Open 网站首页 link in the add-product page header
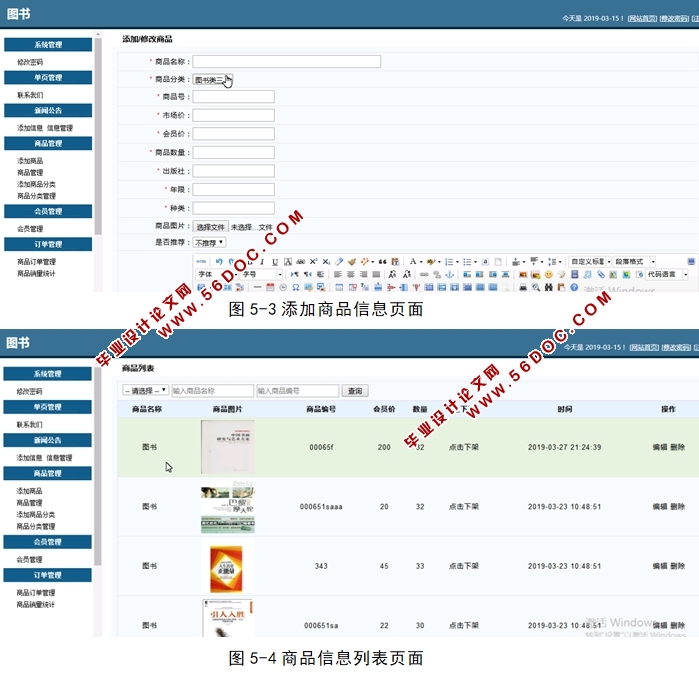This screenshot has height=673, width=699. (x=642, y=18)
